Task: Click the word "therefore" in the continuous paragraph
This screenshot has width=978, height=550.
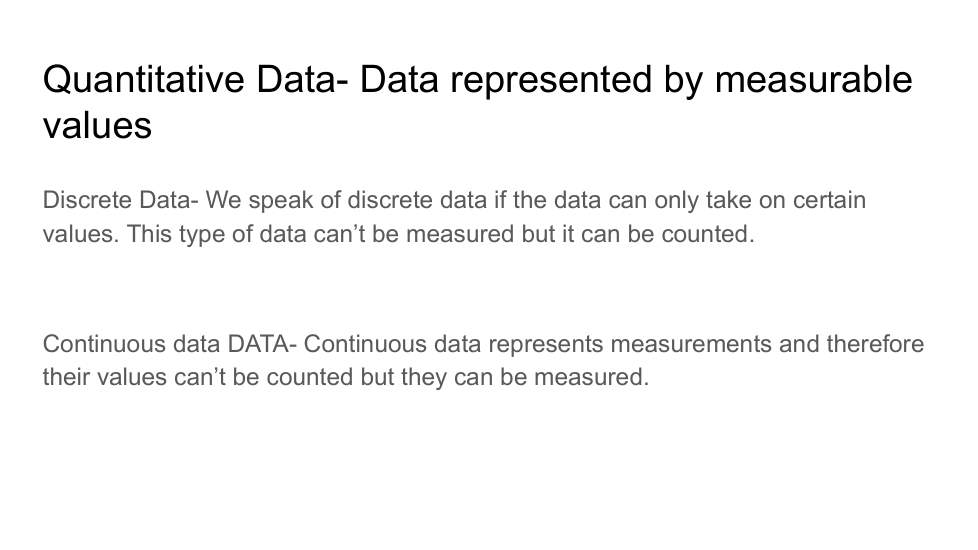Action: pos(875,345)
